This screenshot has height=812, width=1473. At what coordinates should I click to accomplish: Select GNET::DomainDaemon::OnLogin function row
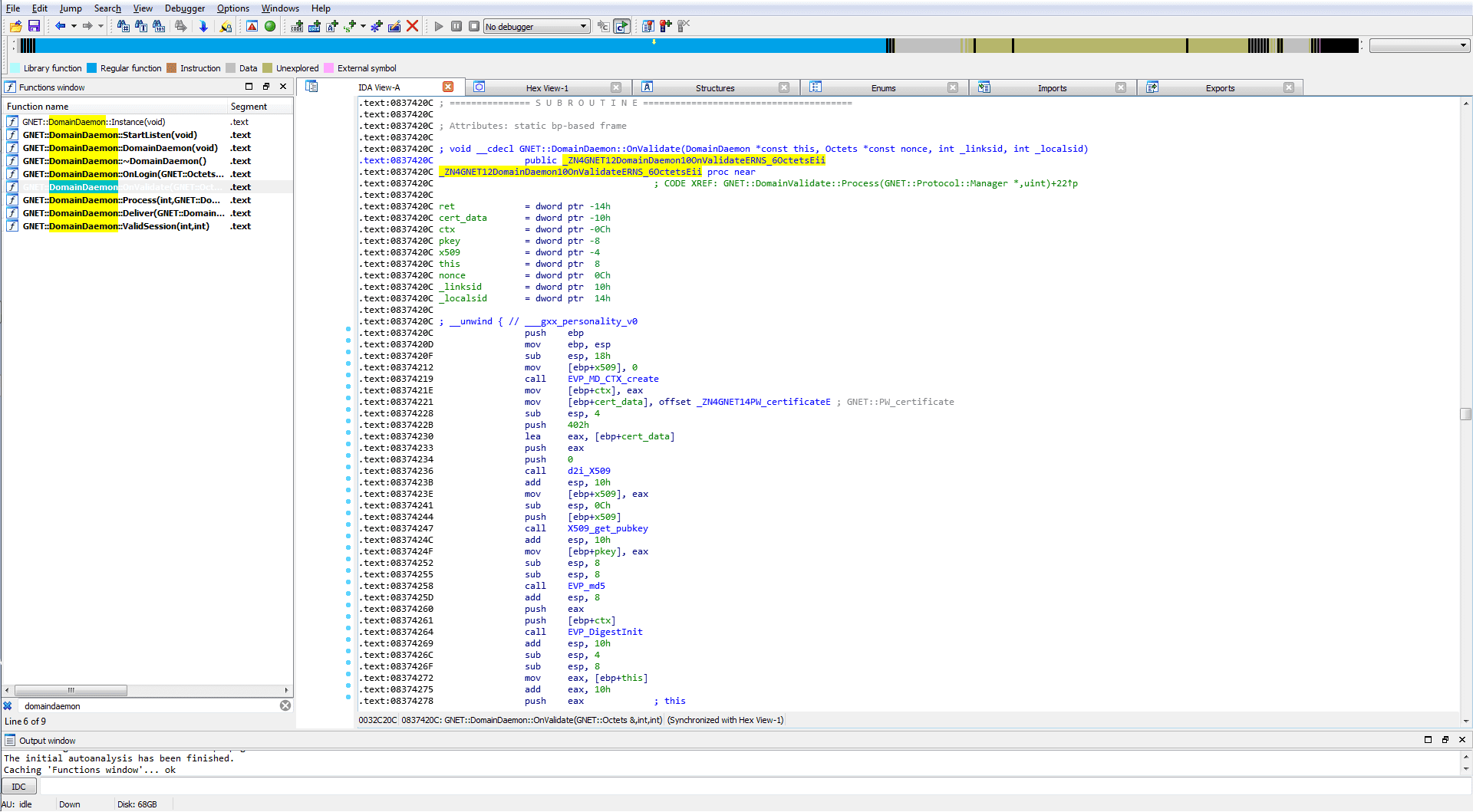tap(148, 174)
